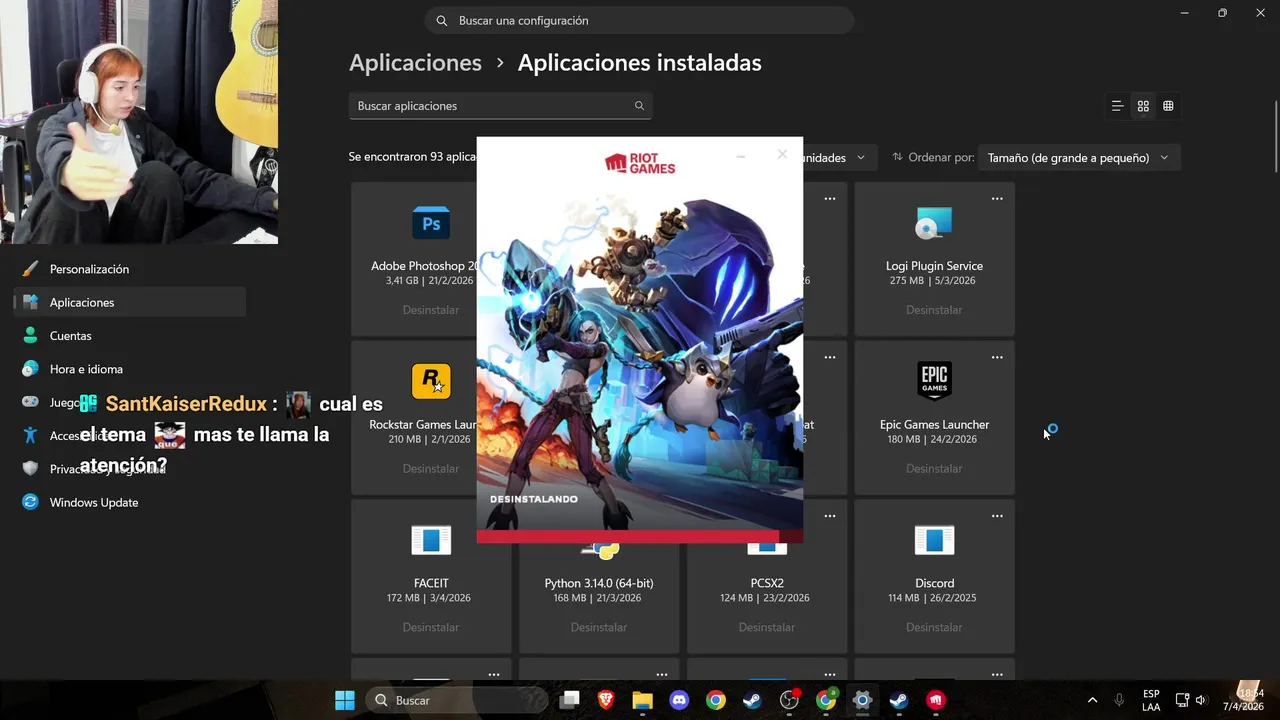Click the Logi Plugin Service icon

click(934, 223)
